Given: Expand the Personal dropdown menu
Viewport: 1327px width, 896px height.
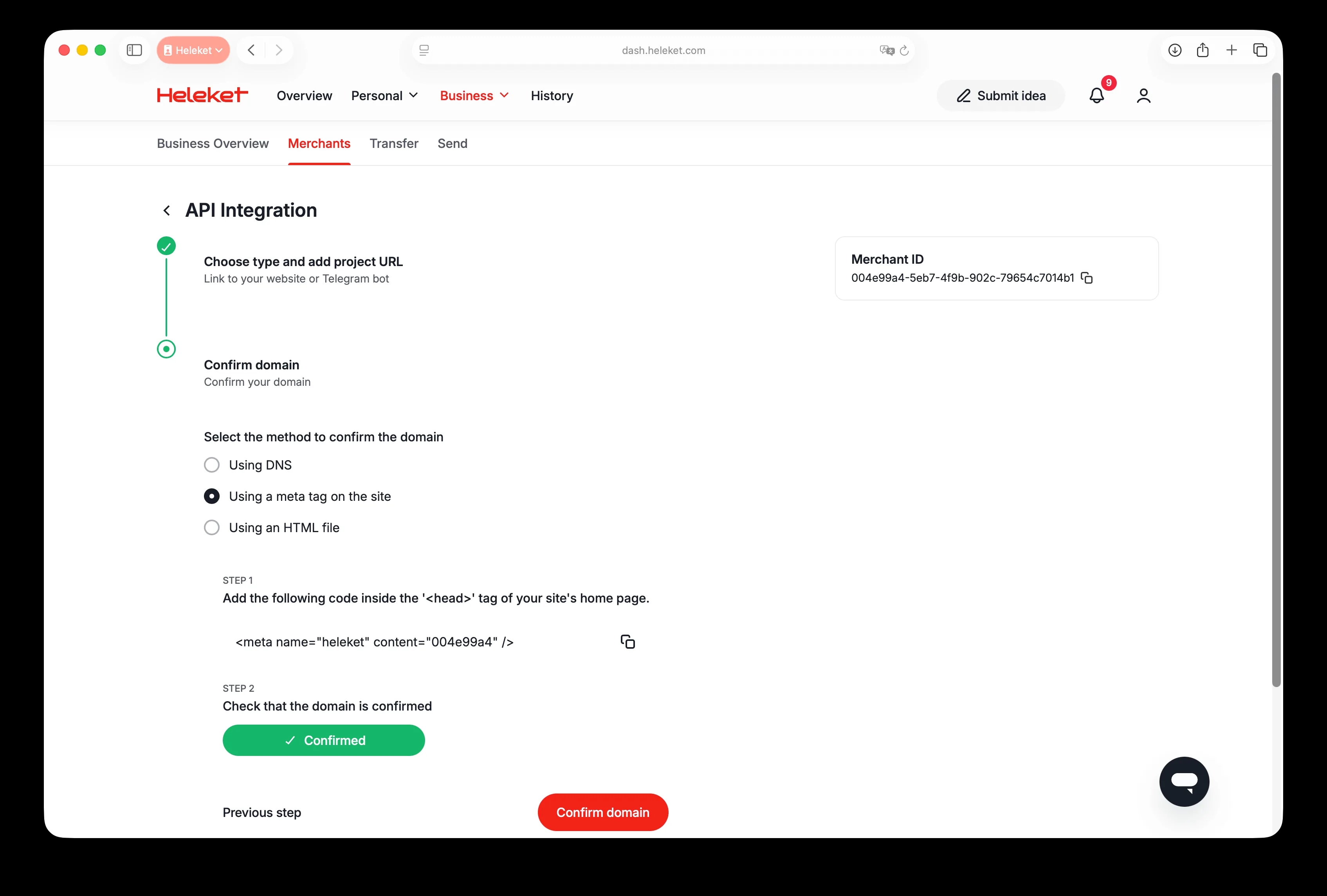Looking at the screenshot, I should click(384, 95).
